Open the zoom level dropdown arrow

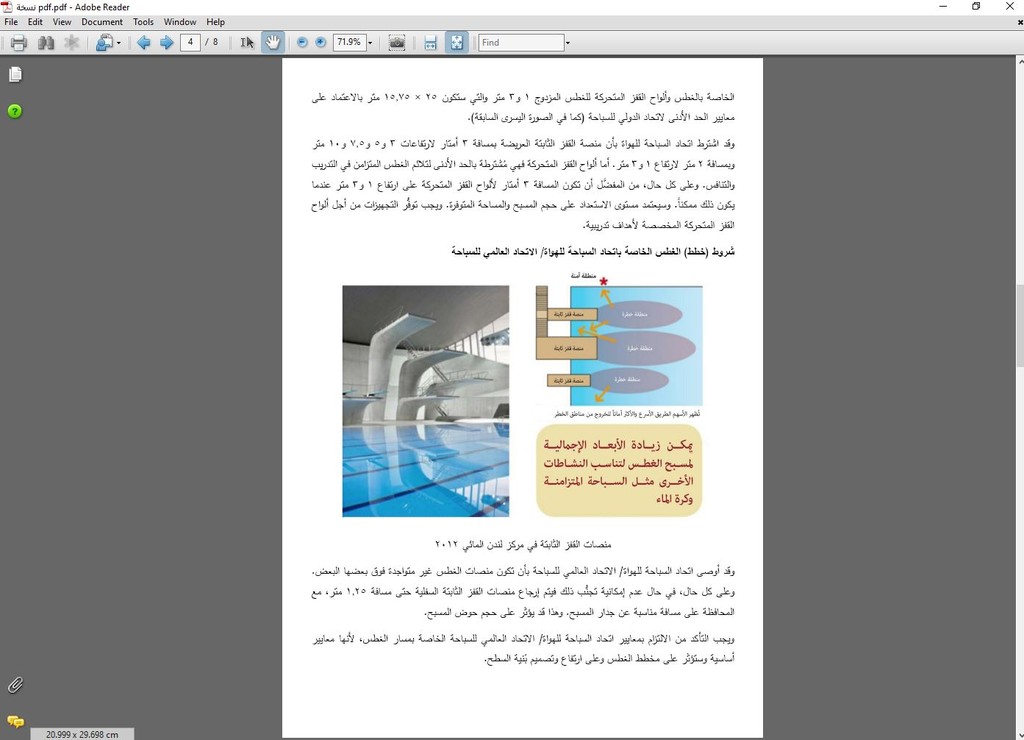pos(370,43)
